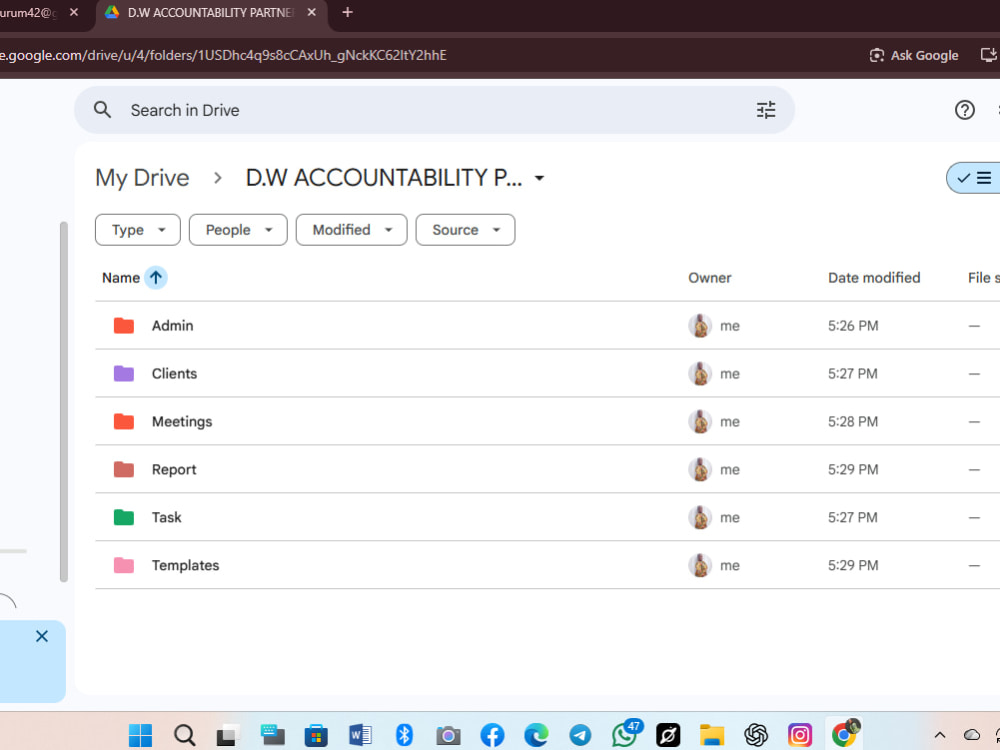Switch to list layout view toggle
Image resolution: width=1000 pixels, height=750 pixels.
[974, 178]
